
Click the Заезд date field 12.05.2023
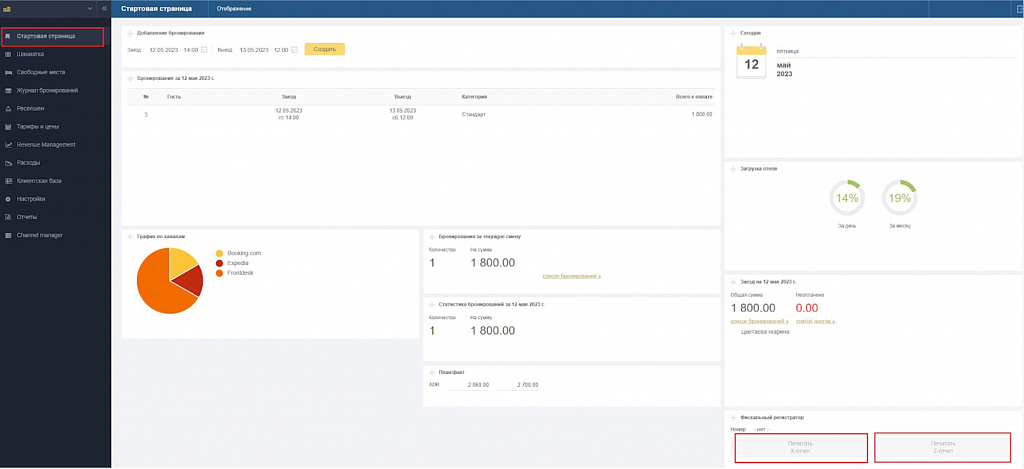click(173, 50)
